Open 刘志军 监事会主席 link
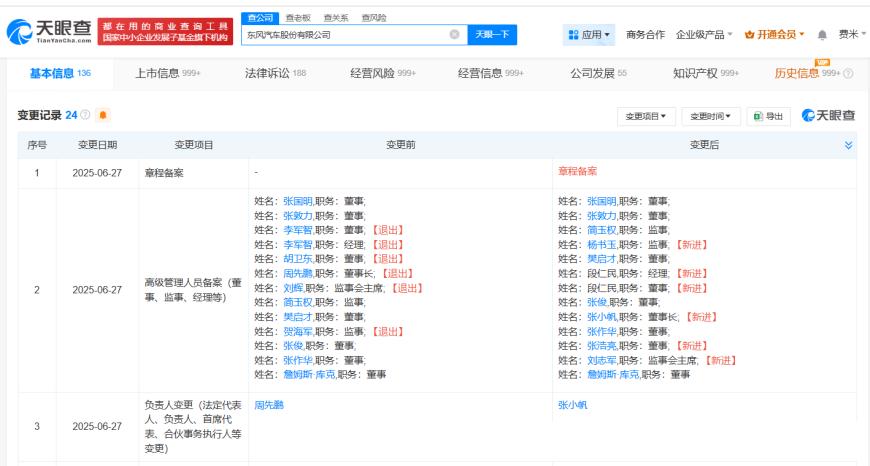The height and width of the screenshot is (466, 870). pyautogui.click(x=601, y=361)
